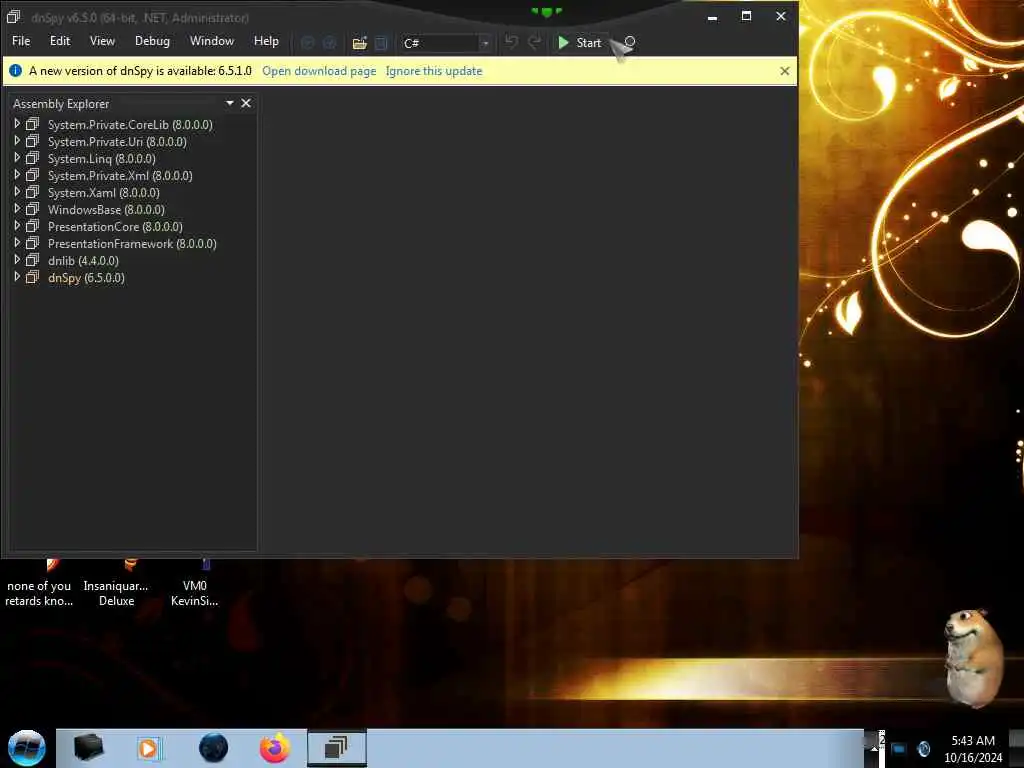The width and height of the screenshot is (1024, 768).
Task: Open the Windows Start orb
Action: [x=26, y=748]
